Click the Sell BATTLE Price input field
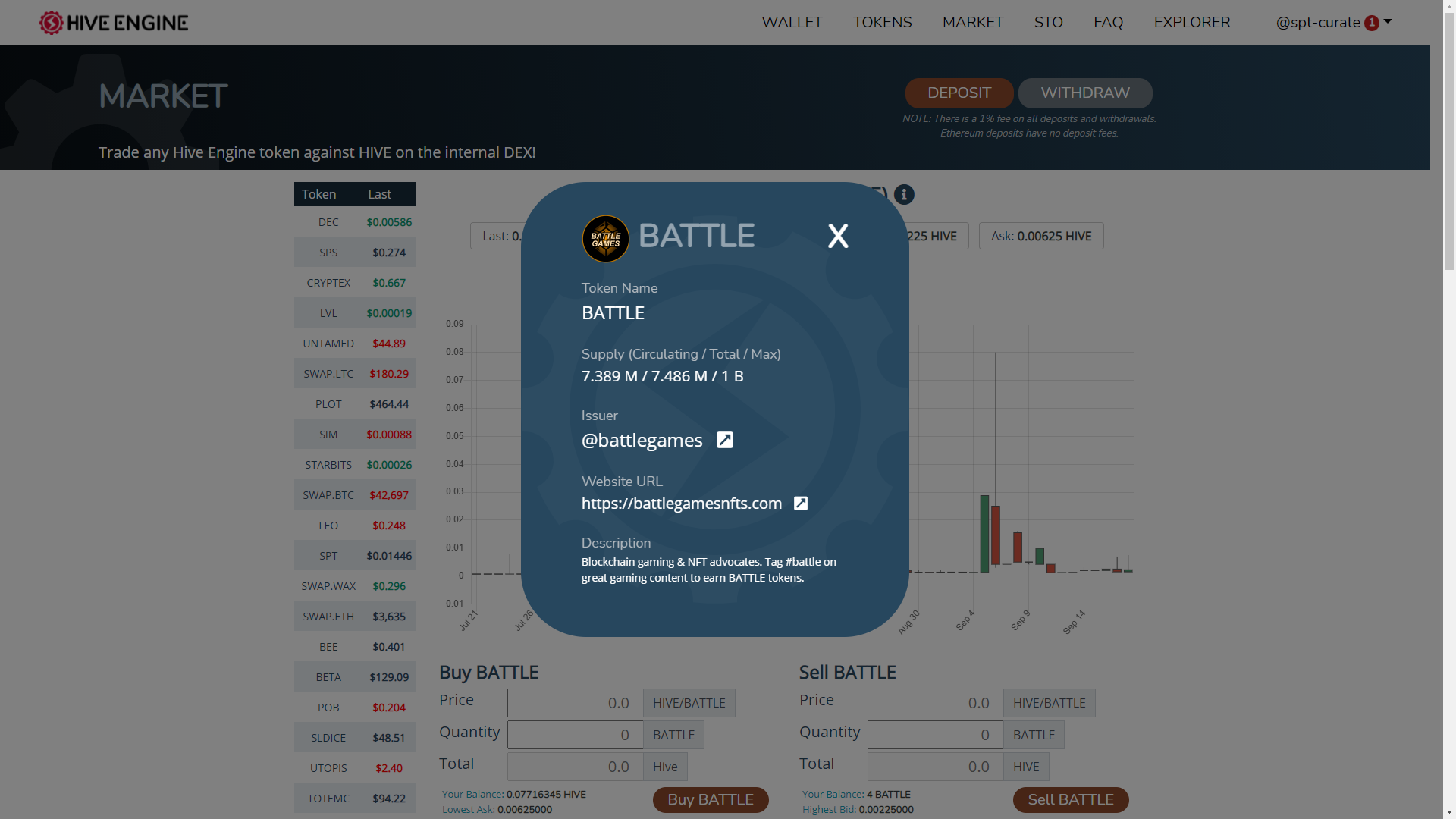1456x819 pixels. click(935, 703)
